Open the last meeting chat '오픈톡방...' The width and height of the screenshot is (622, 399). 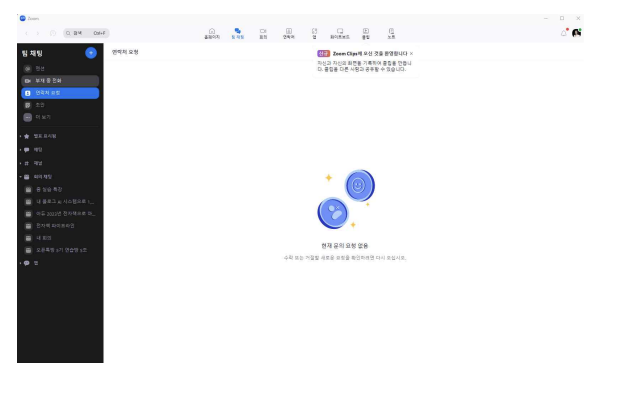point(60,250)
